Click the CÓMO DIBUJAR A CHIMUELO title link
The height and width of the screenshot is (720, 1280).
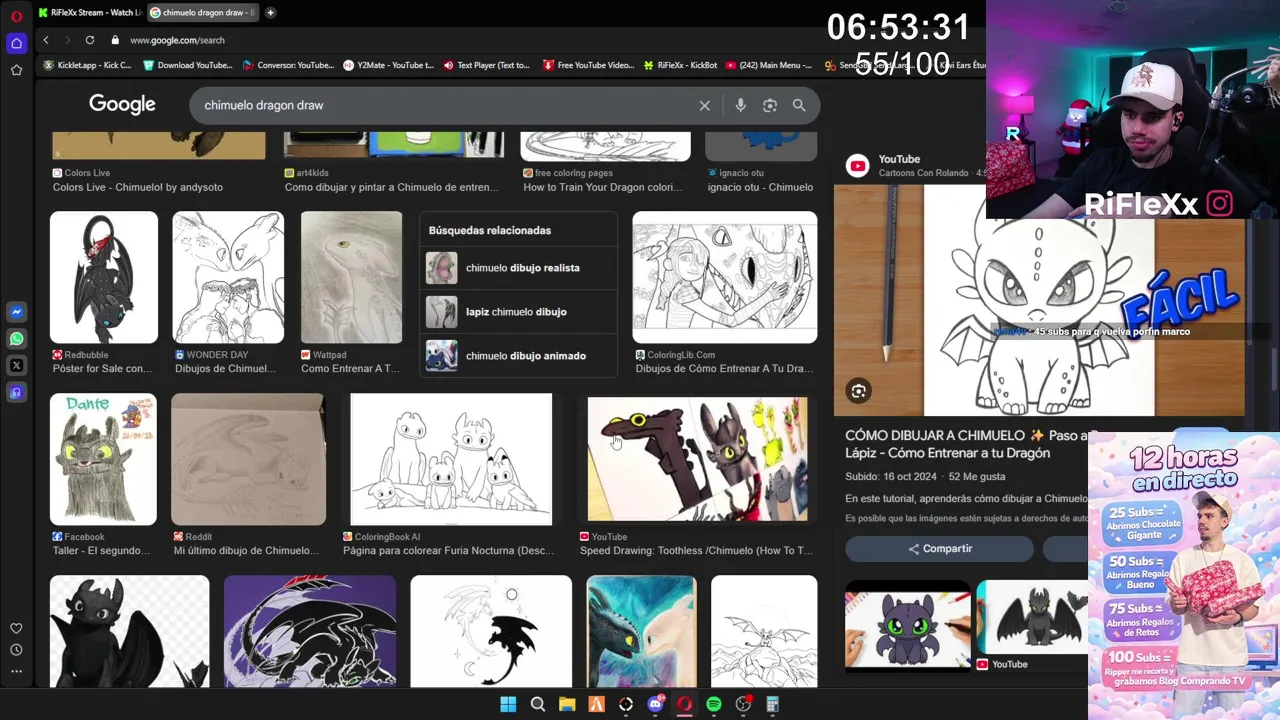pos(967,444)
